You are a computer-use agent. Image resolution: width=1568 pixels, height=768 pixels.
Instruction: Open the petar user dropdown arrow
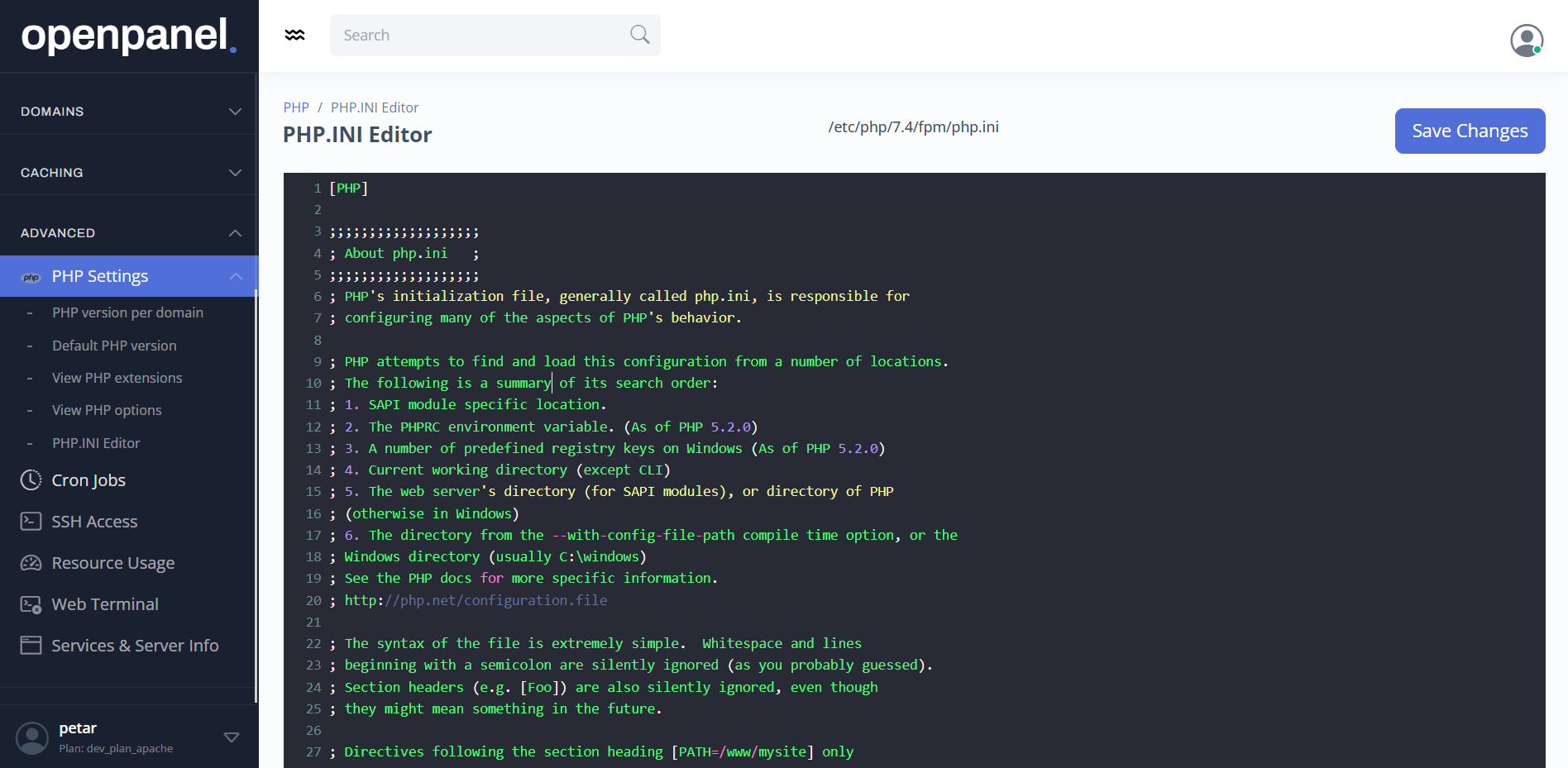232,737
